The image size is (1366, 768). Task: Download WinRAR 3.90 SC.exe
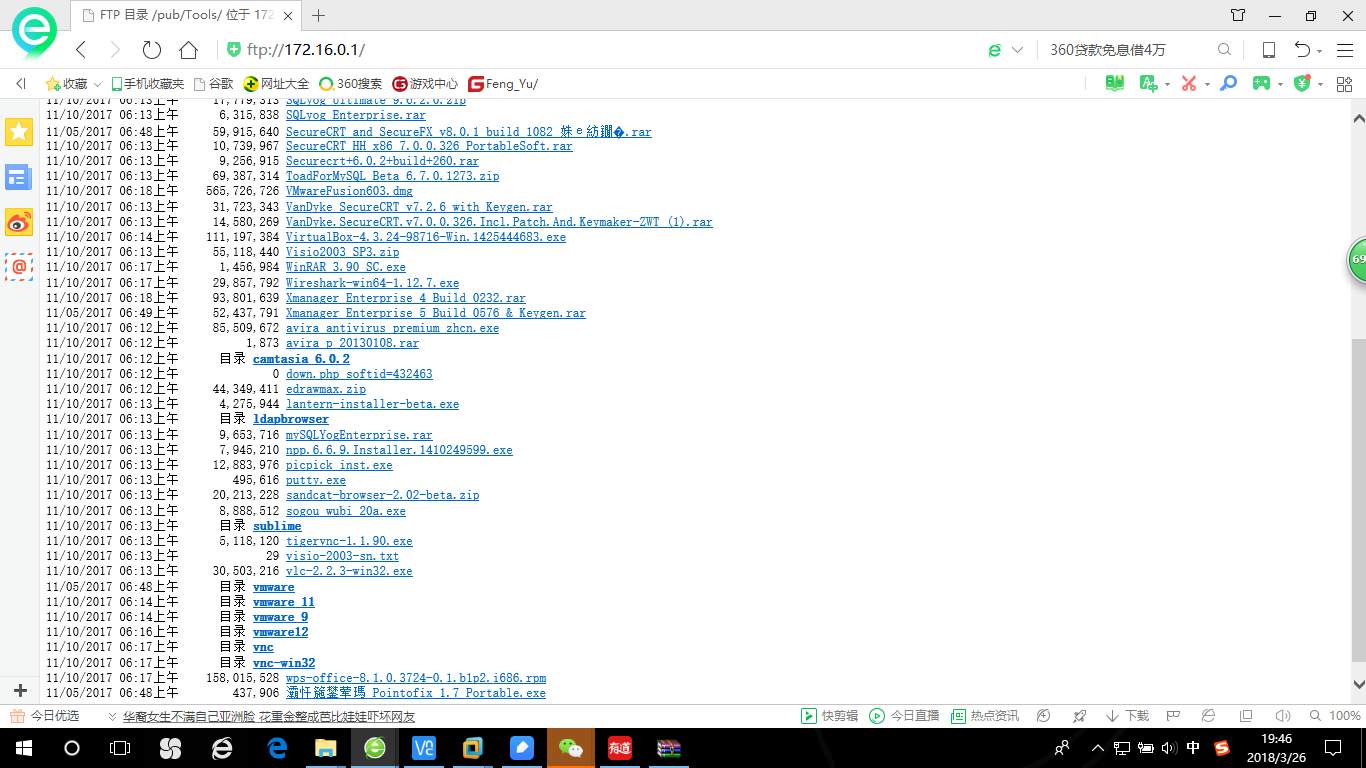pyautogui.click(x=346, y=267)
